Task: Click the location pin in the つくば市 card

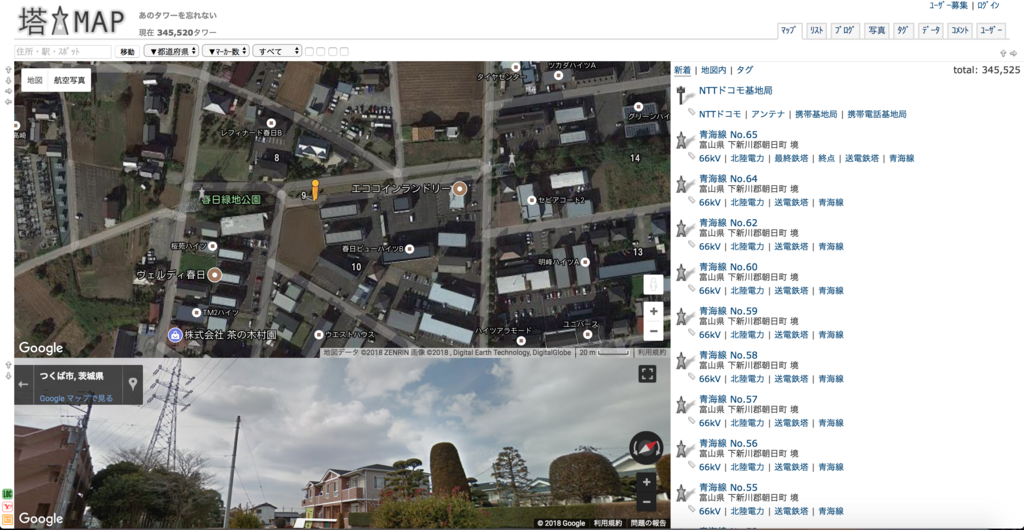Action: pyautogui.click(x=133, y=384)
